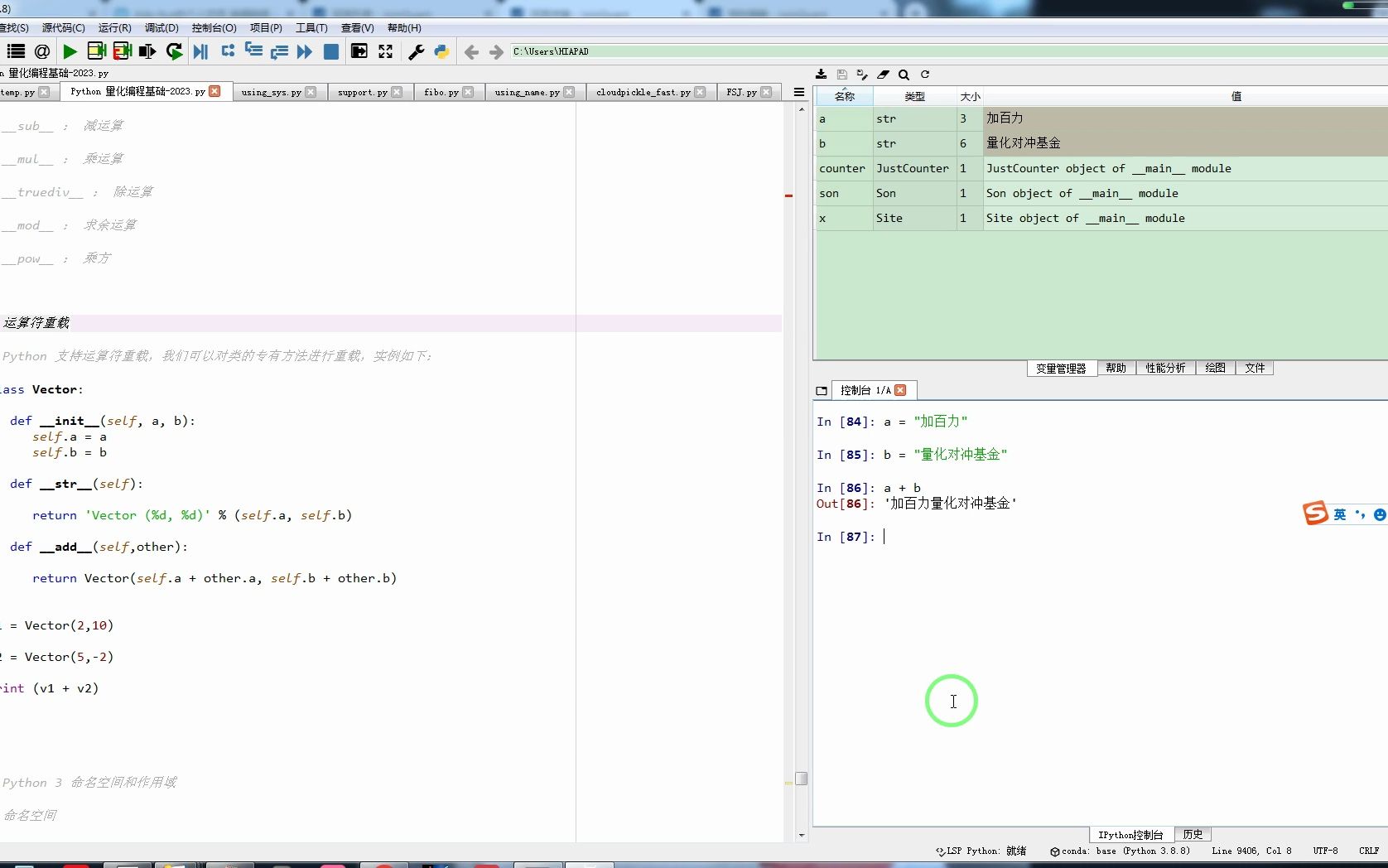Maximize current pane icon

coord(359,51)
